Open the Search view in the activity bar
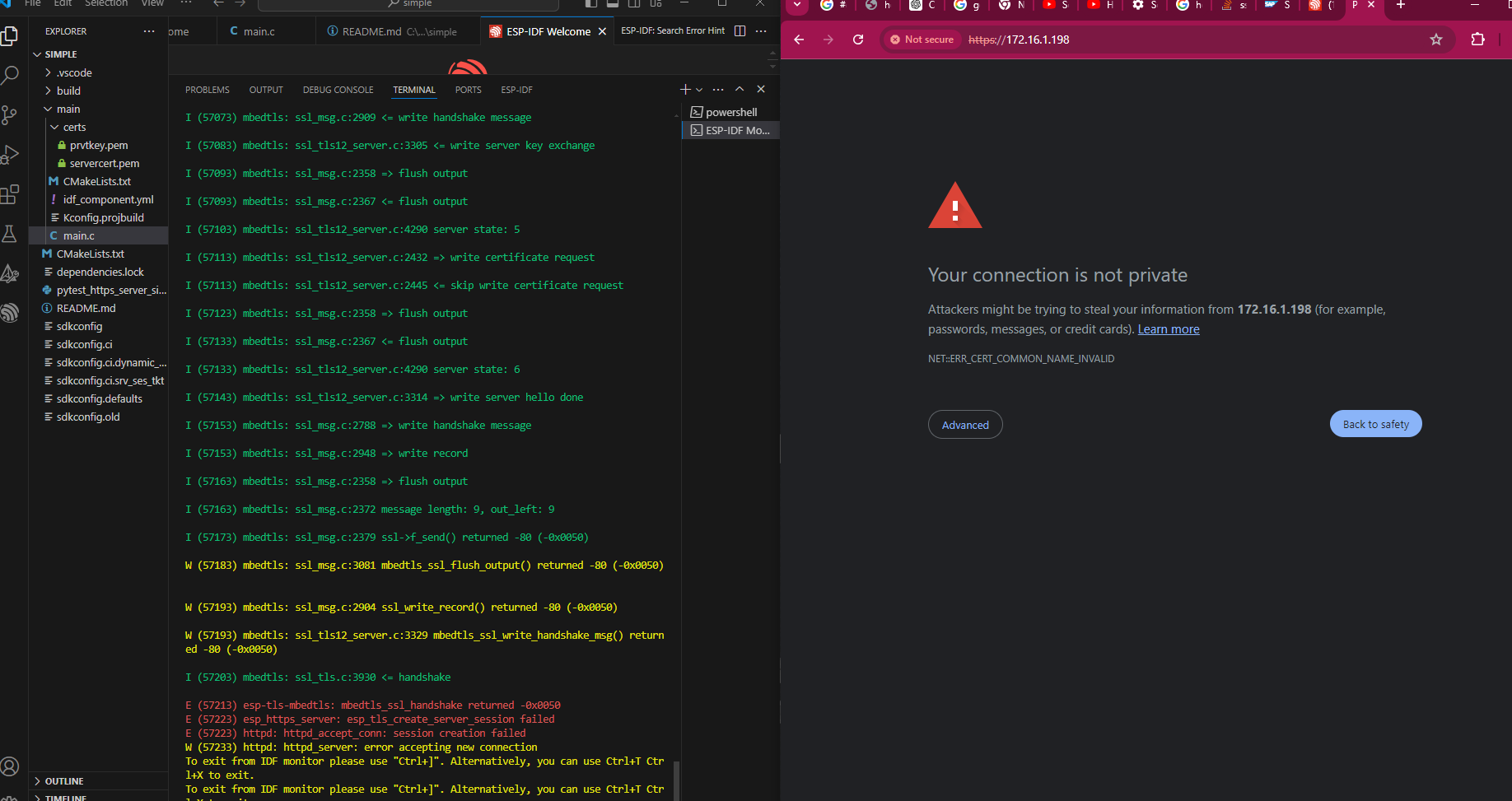The width and height of the screenshot is (1512, 801). [10, 76]
